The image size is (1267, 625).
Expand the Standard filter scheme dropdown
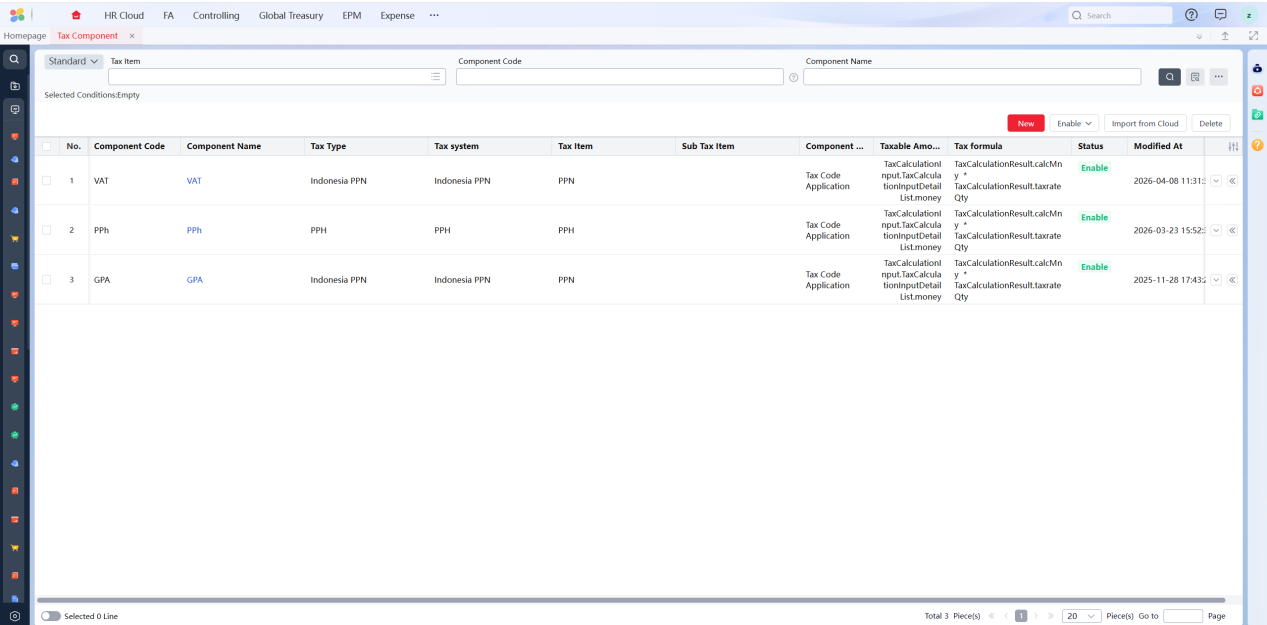[73, 61]
